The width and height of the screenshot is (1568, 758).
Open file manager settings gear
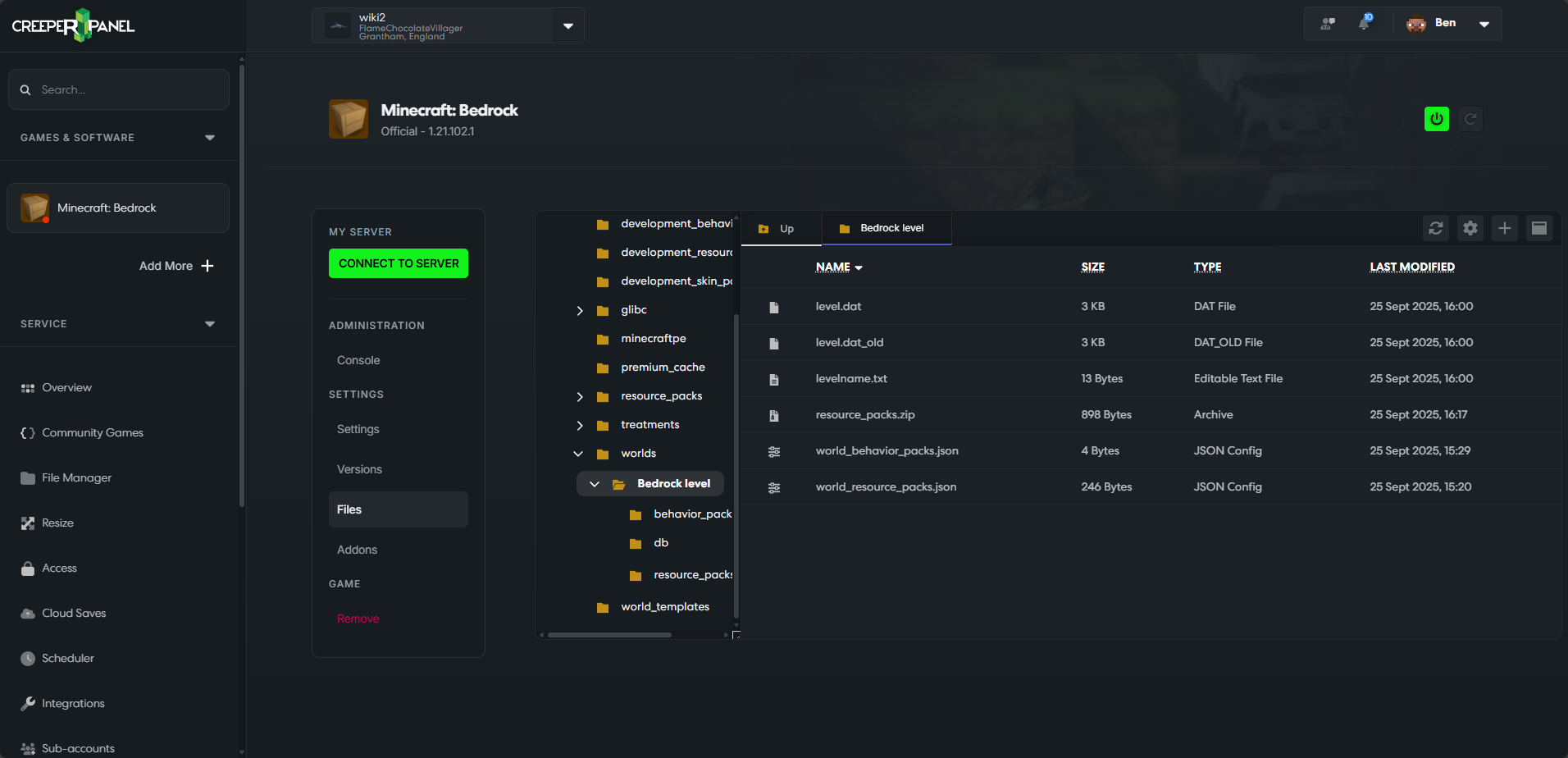click(1470, 228)
